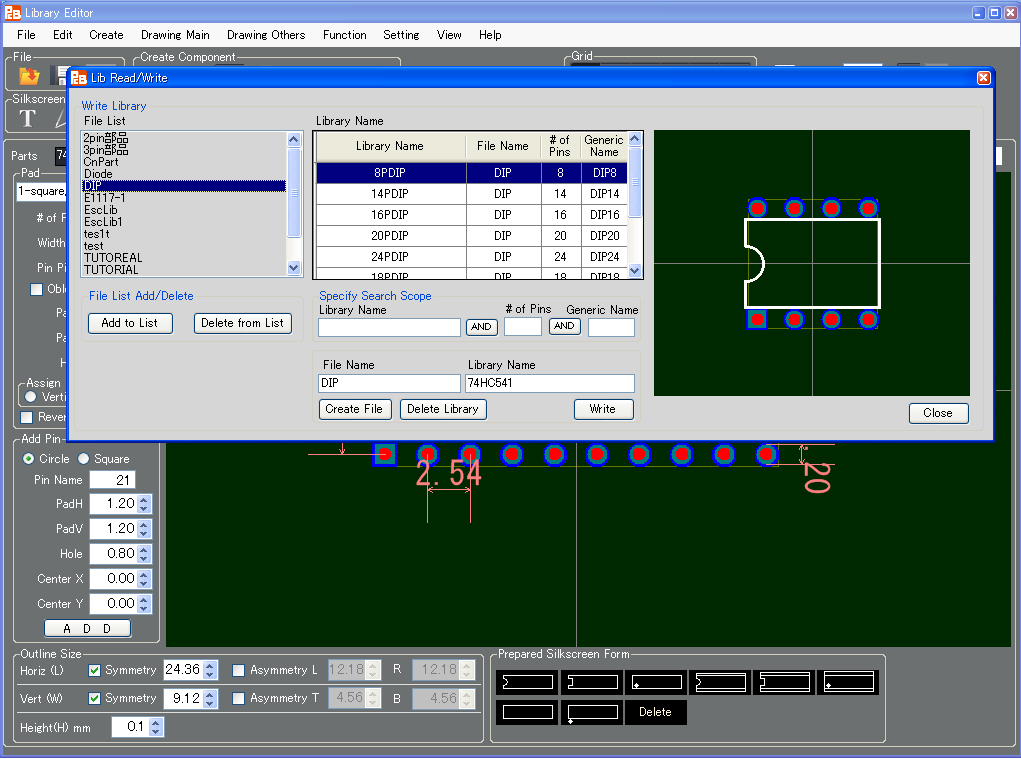Open the Help menu
Image resolution: width=1021 pixels, height=759 pixels.
(x=490, y=35)
